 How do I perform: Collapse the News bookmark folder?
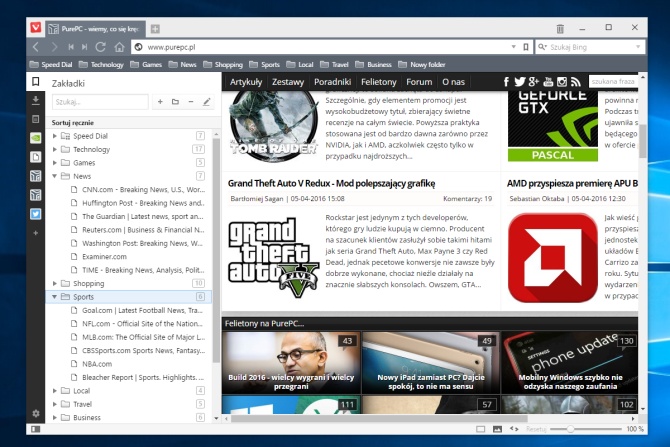tap(55, 176)
